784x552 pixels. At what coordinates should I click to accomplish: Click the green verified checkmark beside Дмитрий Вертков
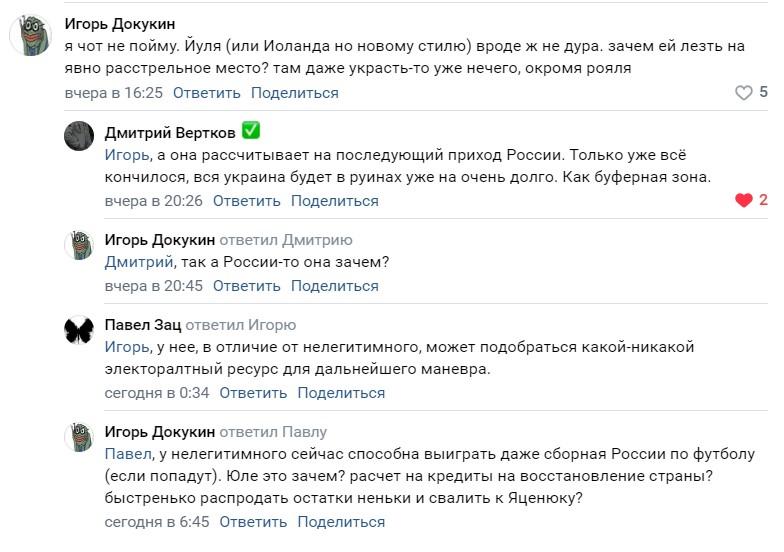251,131
